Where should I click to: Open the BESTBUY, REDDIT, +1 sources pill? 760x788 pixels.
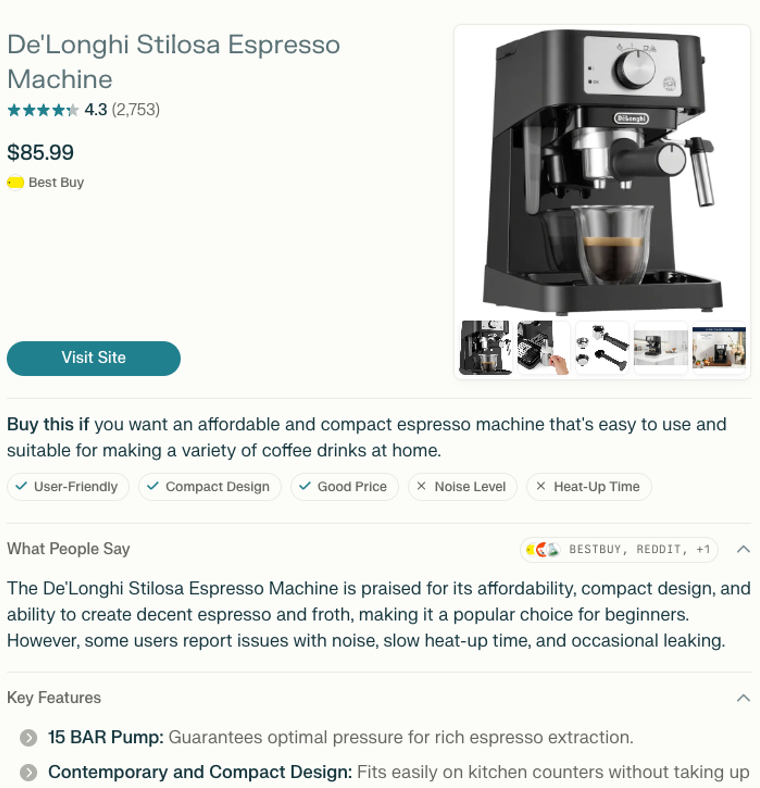pos(619,550)
